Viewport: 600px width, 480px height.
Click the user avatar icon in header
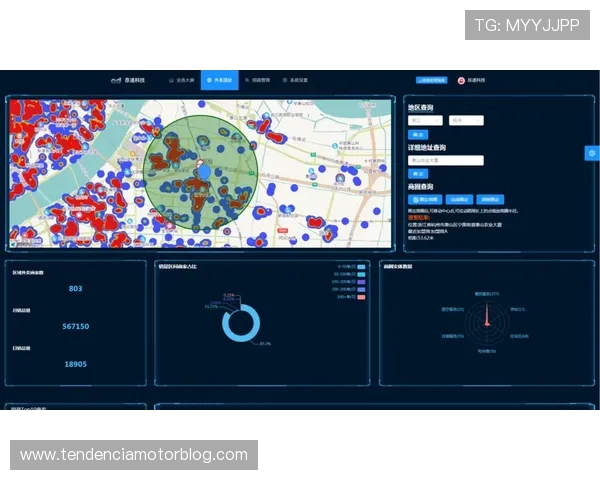coord(461,80)
